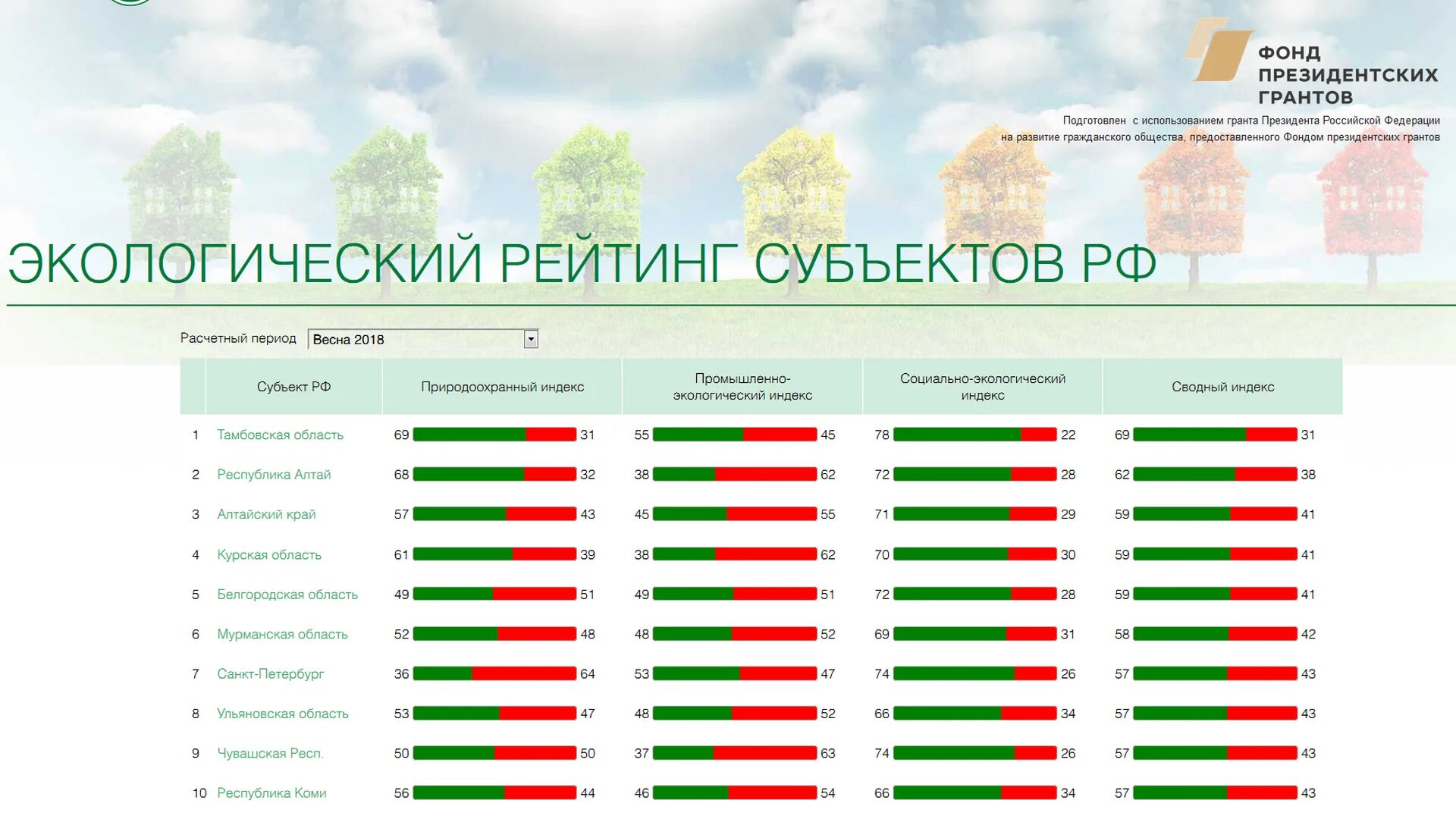Open Курская область link
1456x819 pixels.
point(269,554)
